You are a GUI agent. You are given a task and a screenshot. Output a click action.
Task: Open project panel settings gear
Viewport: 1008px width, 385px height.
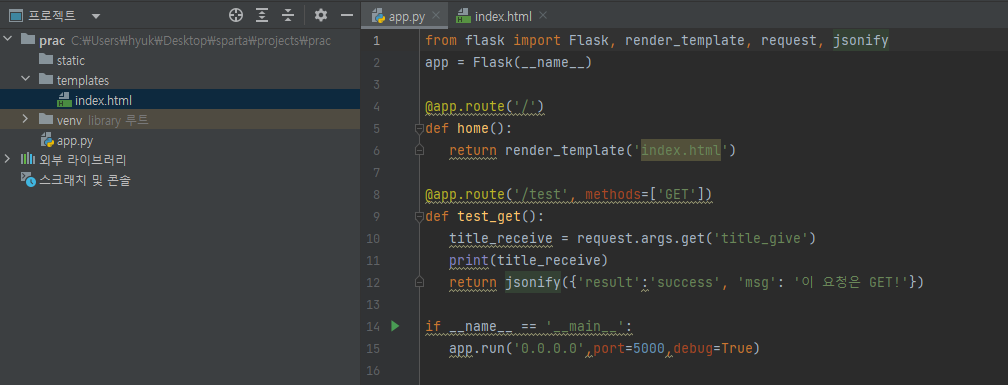pyautogui.click(x=321, y=15)
